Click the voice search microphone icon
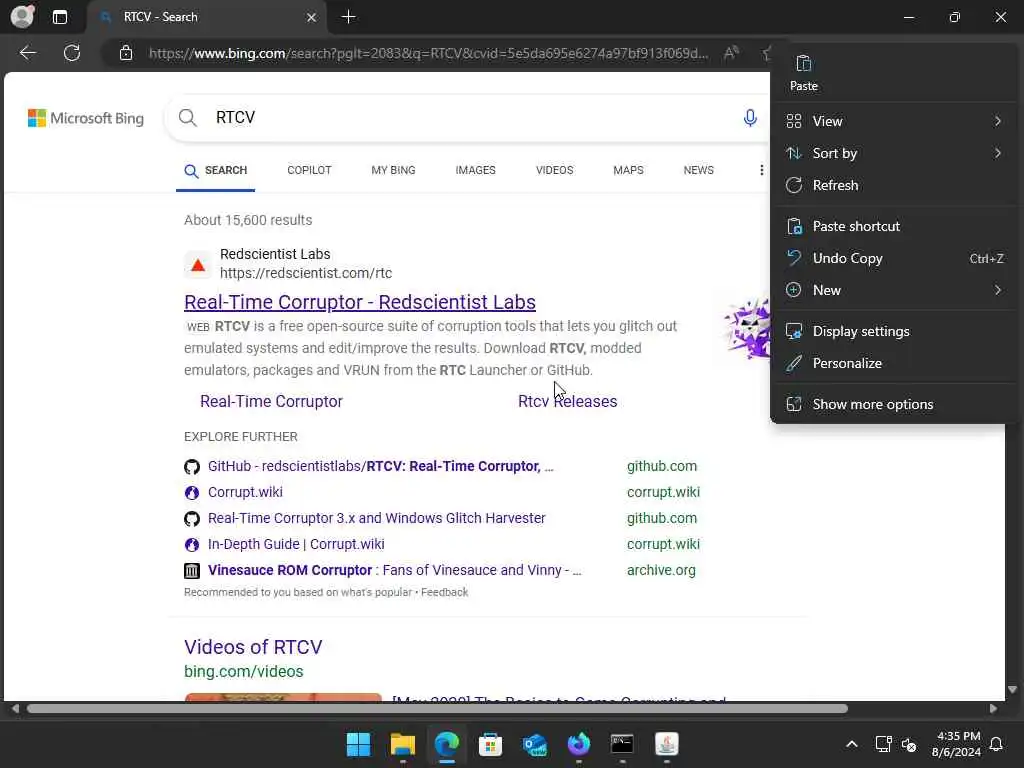This screenshot has width=1024, height=768. pos(750,118)
